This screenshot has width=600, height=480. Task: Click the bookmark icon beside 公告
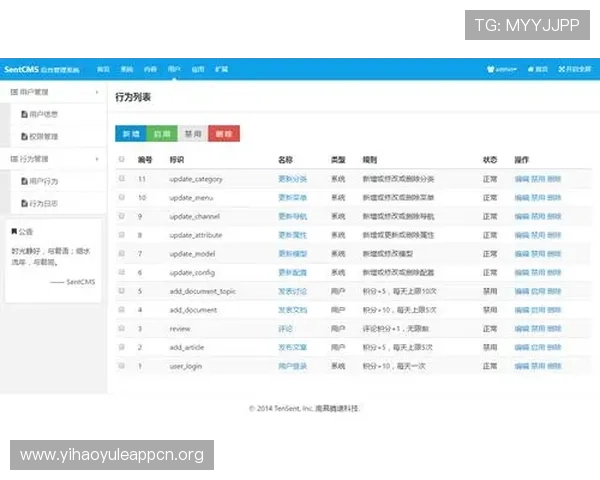[x=14, y=232]
